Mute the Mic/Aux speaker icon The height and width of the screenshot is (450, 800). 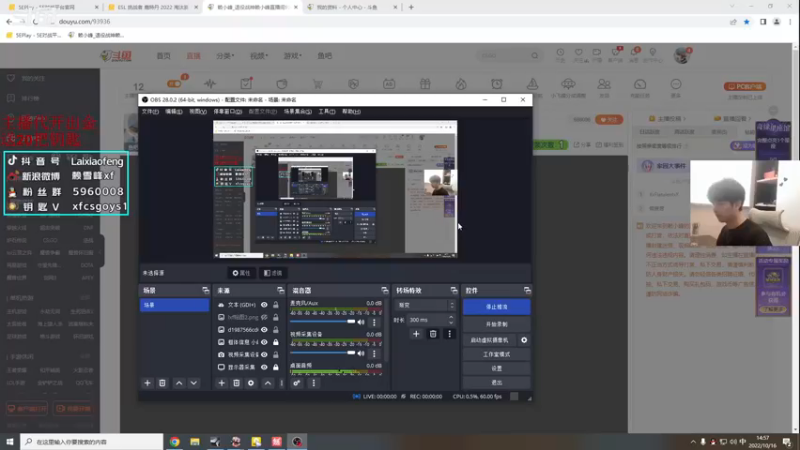click(361, 322)
